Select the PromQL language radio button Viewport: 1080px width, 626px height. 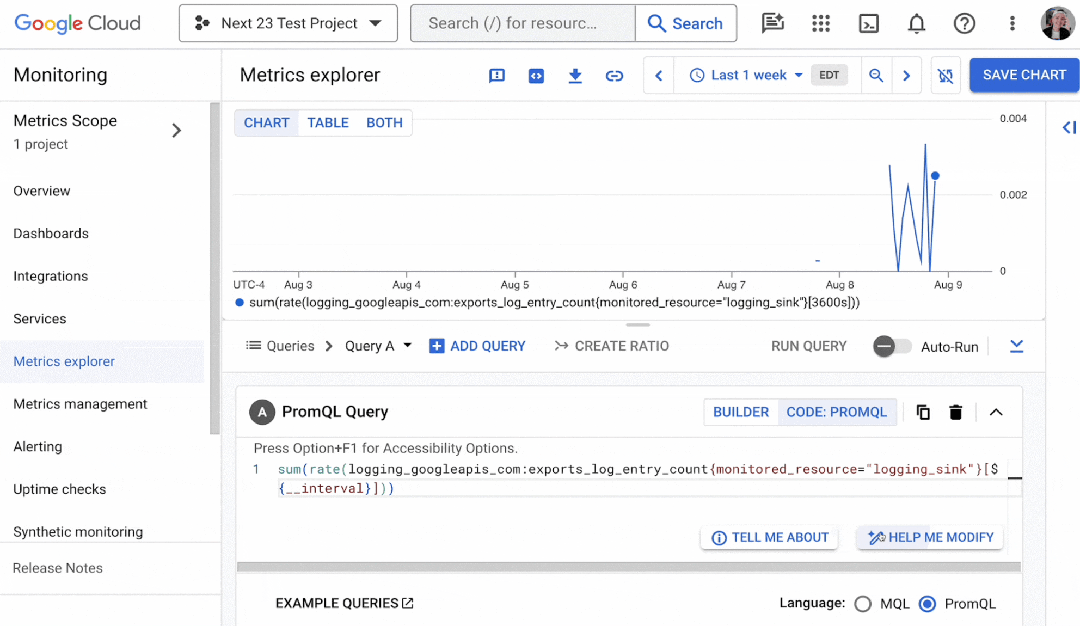pos(928,604)
